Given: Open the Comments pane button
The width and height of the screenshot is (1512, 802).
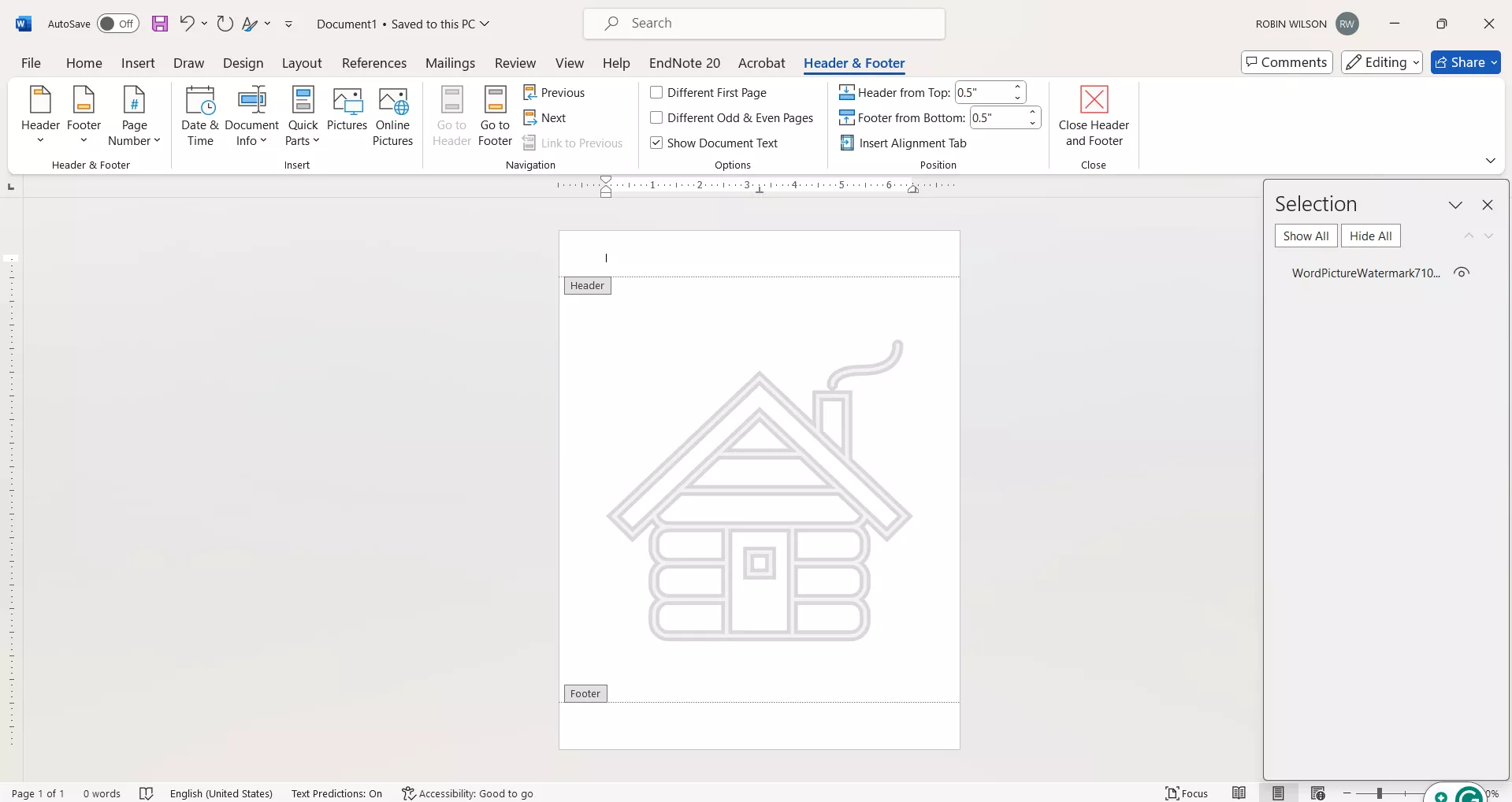Looking at the screenshot, I should 1286,62.
